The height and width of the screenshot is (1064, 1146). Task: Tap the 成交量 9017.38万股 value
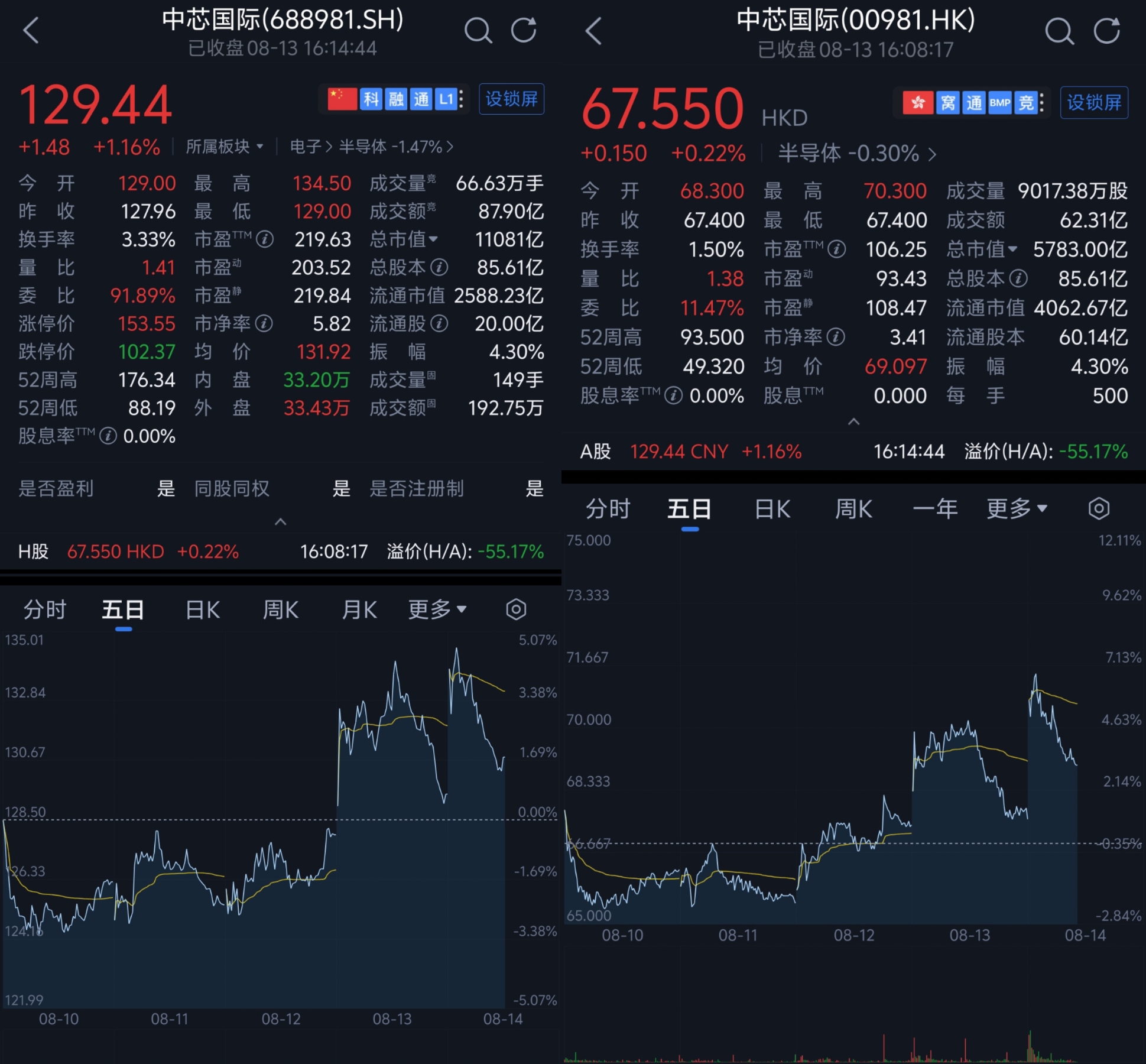click(1073, 191)
